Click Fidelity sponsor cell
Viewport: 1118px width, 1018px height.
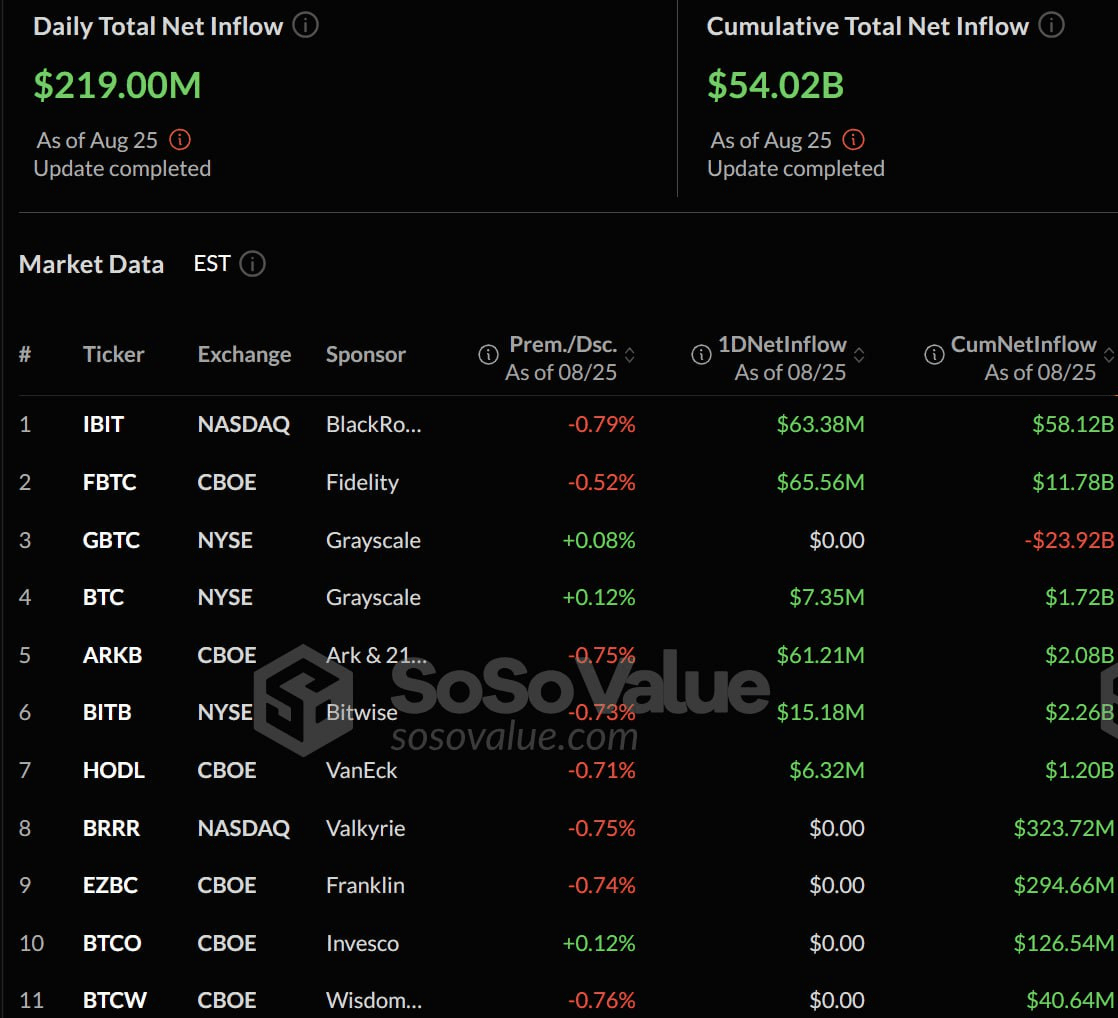click(x=362, y=483)
